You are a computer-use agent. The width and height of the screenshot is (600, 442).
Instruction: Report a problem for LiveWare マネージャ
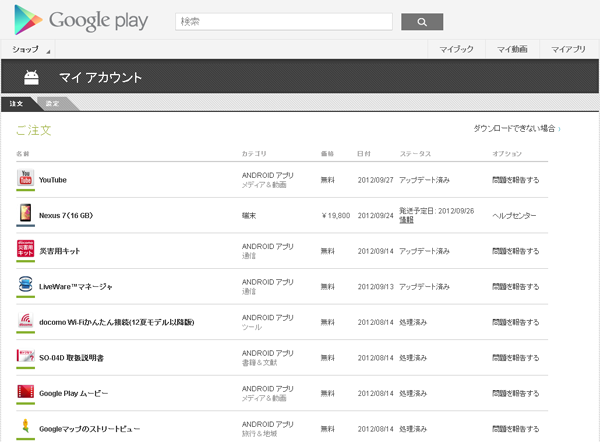pyautogui.click(x=515, y=287)
